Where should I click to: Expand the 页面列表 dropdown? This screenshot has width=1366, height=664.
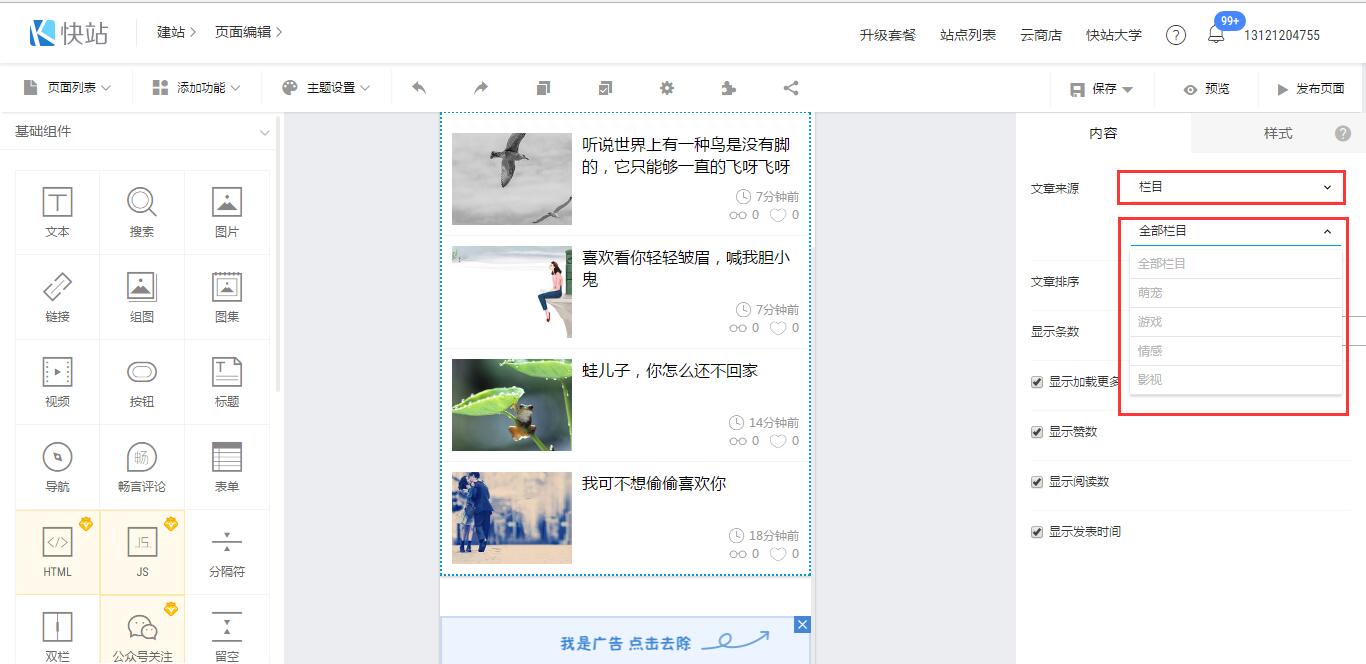tap(68, 88)
